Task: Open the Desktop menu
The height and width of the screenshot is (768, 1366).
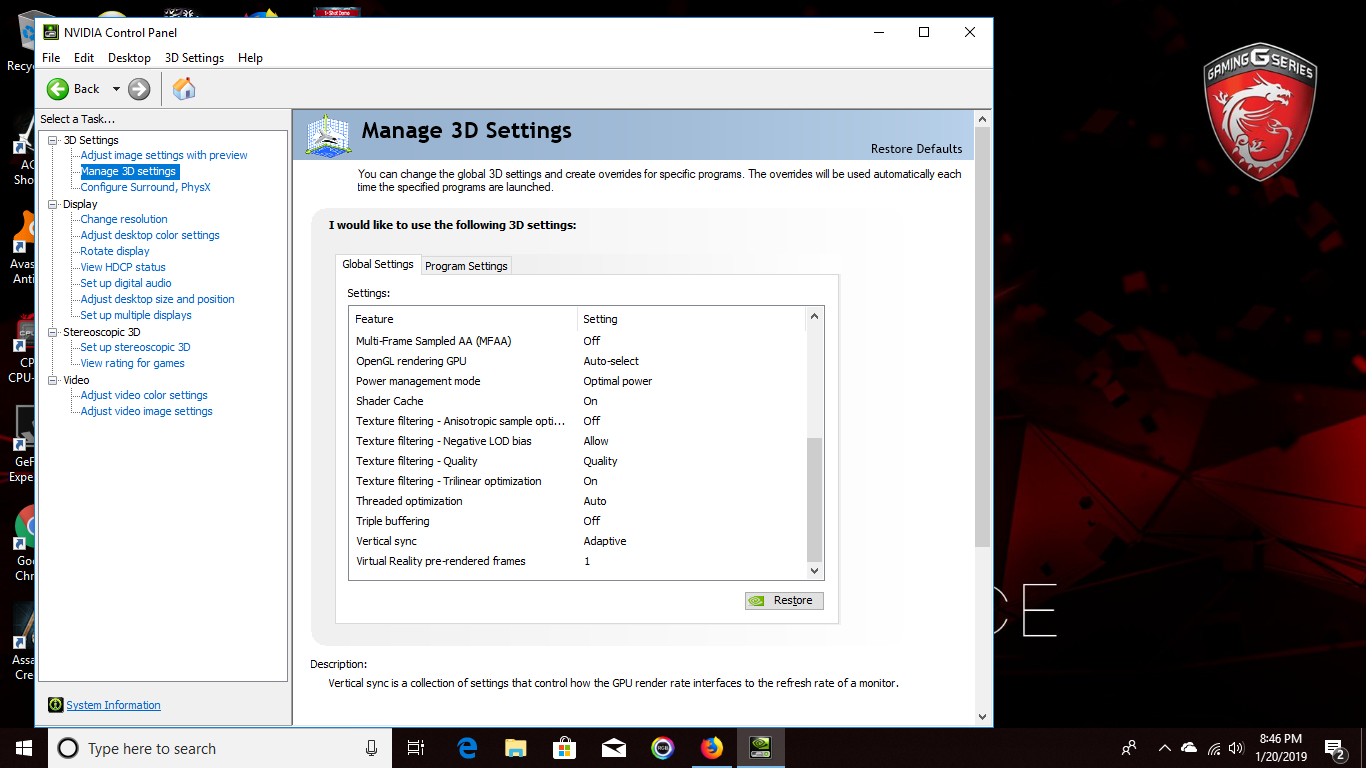Action: click(x=129, y=58)
